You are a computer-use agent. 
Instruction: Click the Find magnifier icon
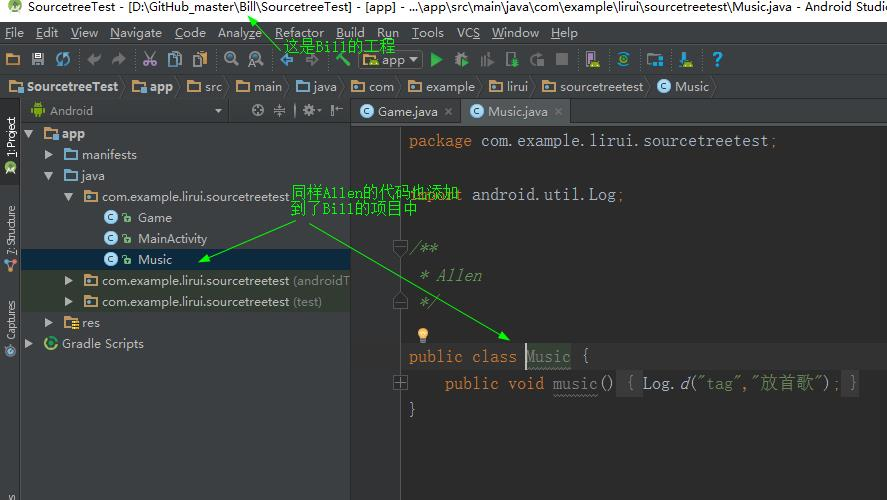pos(231,59)
